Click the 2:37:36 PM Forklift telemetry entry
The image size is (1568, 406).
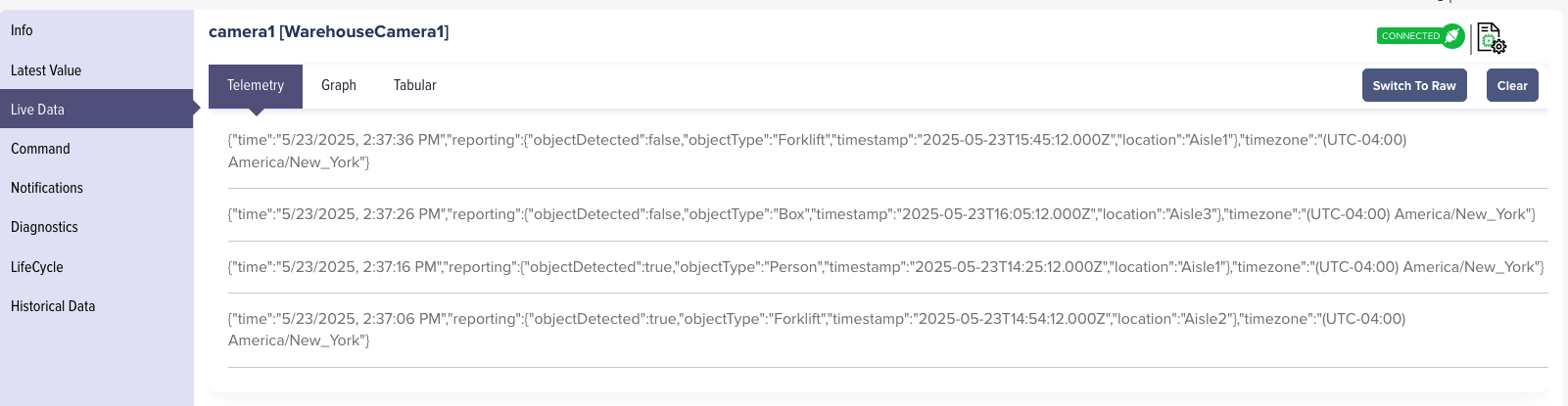click(817, 151)
